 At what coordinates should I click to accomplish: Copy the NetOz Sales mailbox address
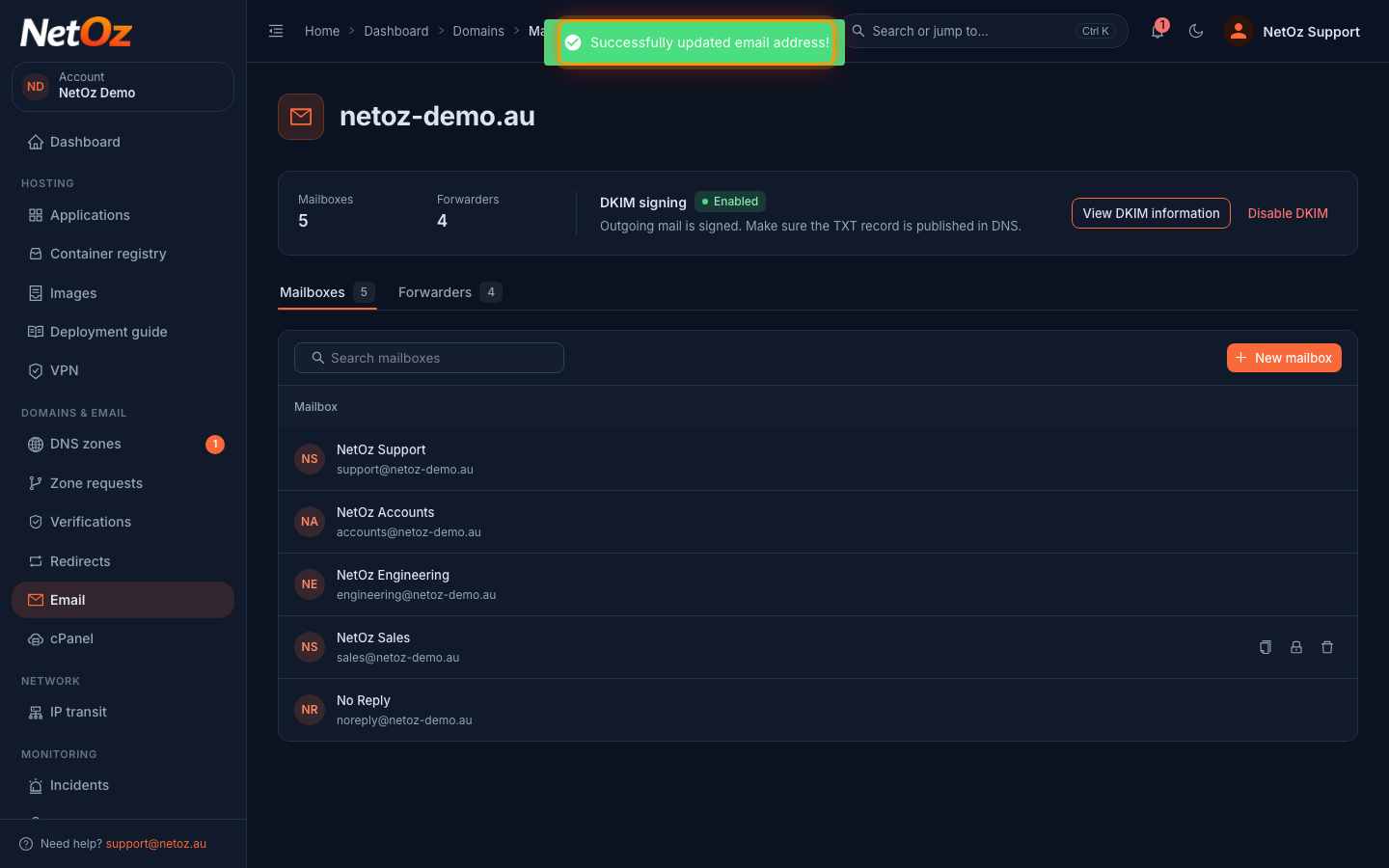click(x=1266, y=647)
